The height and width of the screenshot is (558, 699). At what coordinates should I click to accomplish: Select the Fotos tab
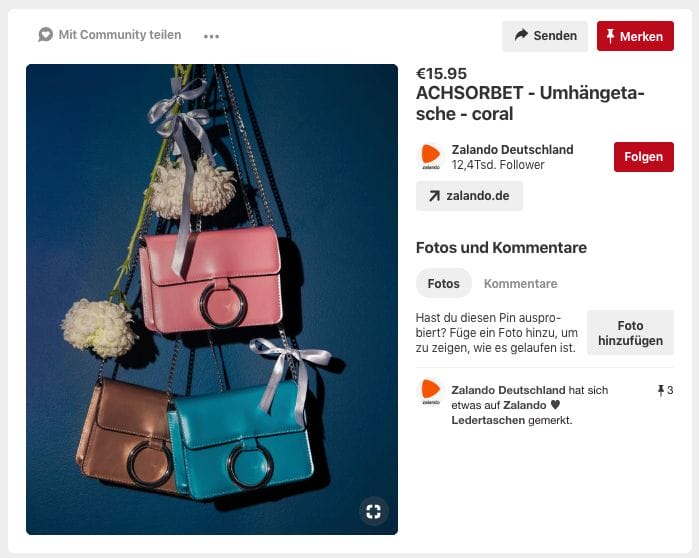coord(444,283)
